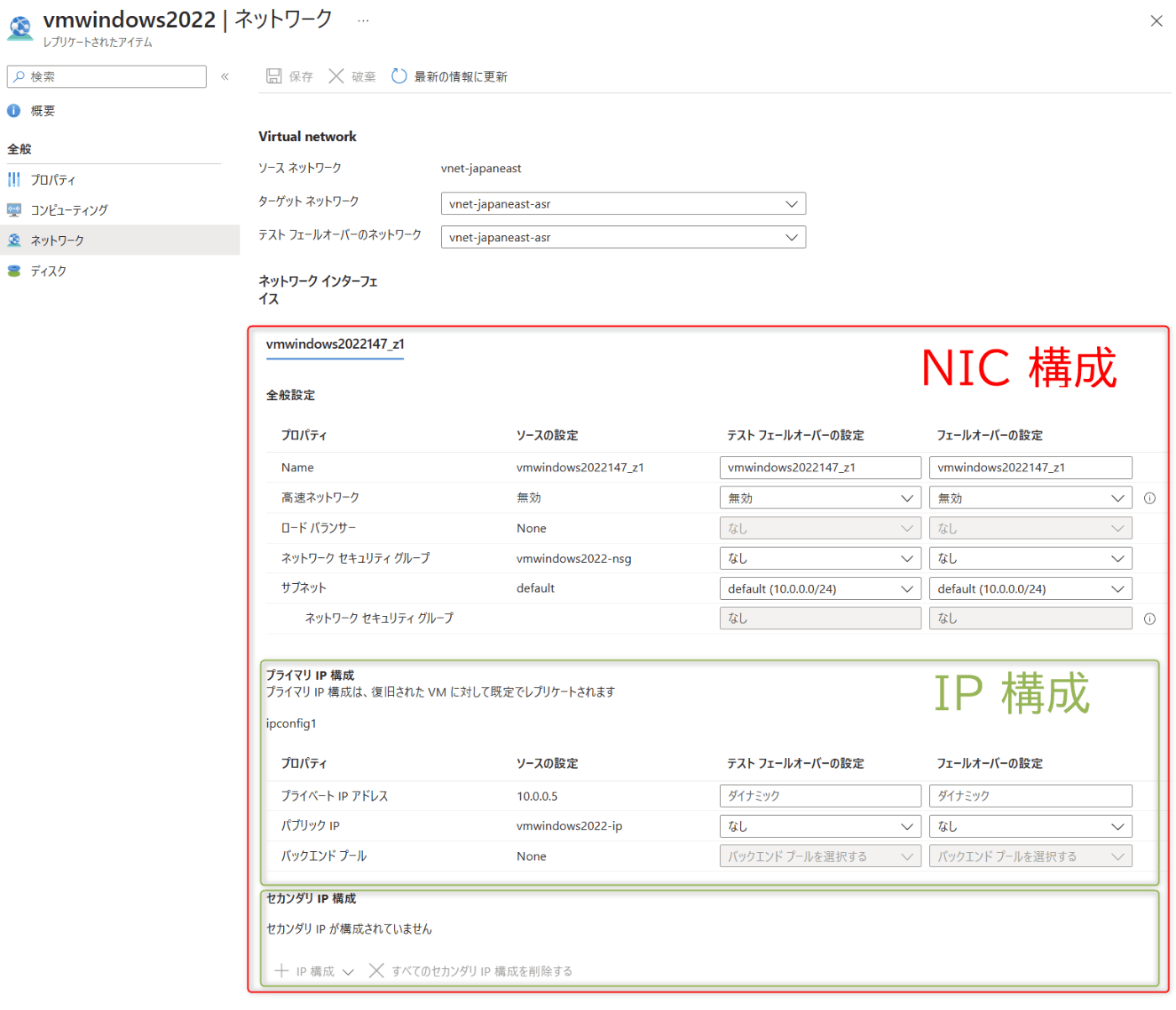Click disabled ロード バランサー test failover dropdown

(x=821, y=529)
